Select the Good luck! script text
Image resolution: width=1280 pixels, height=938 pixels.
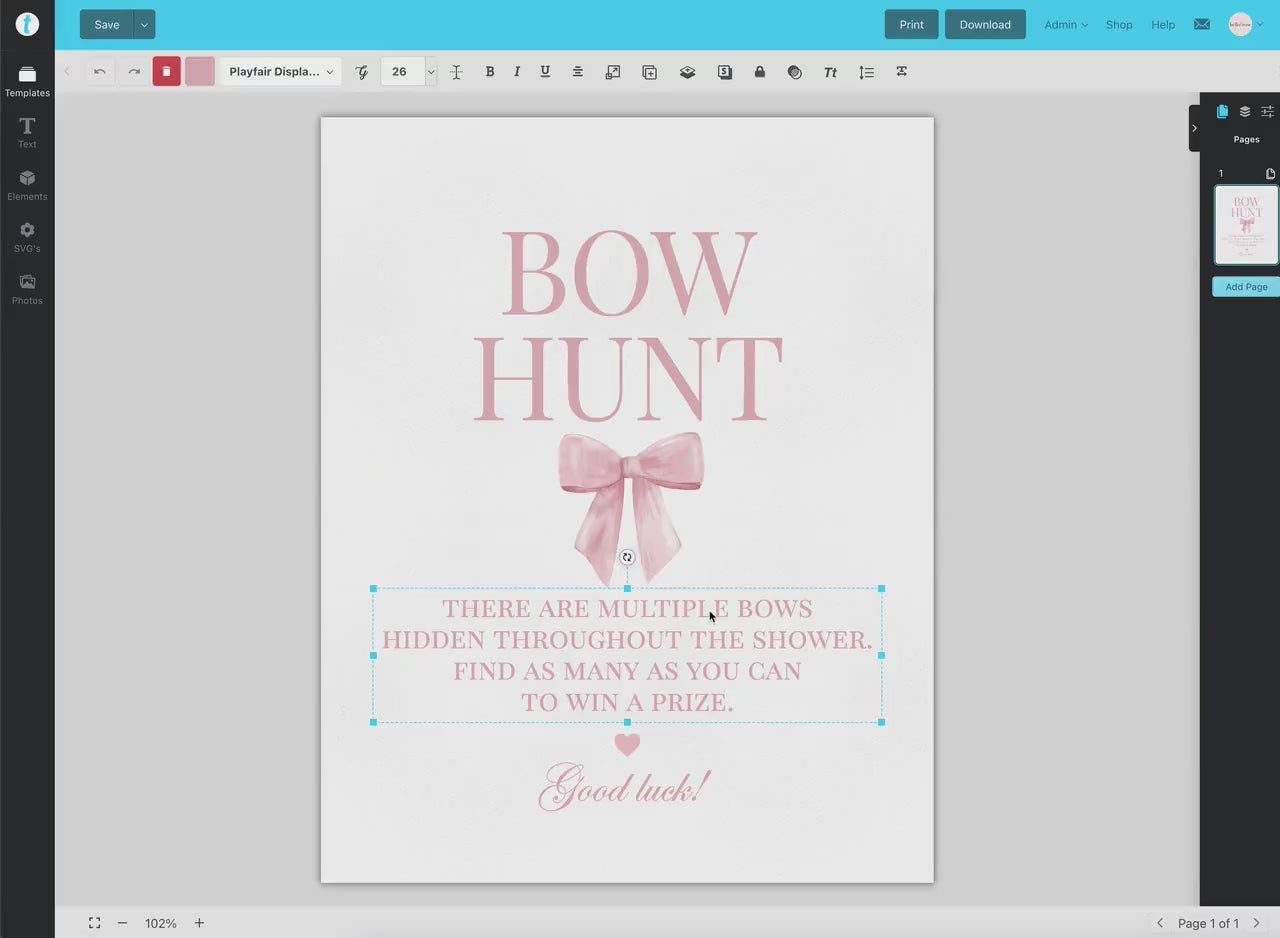pyautogui.click(x=624, y=787)
